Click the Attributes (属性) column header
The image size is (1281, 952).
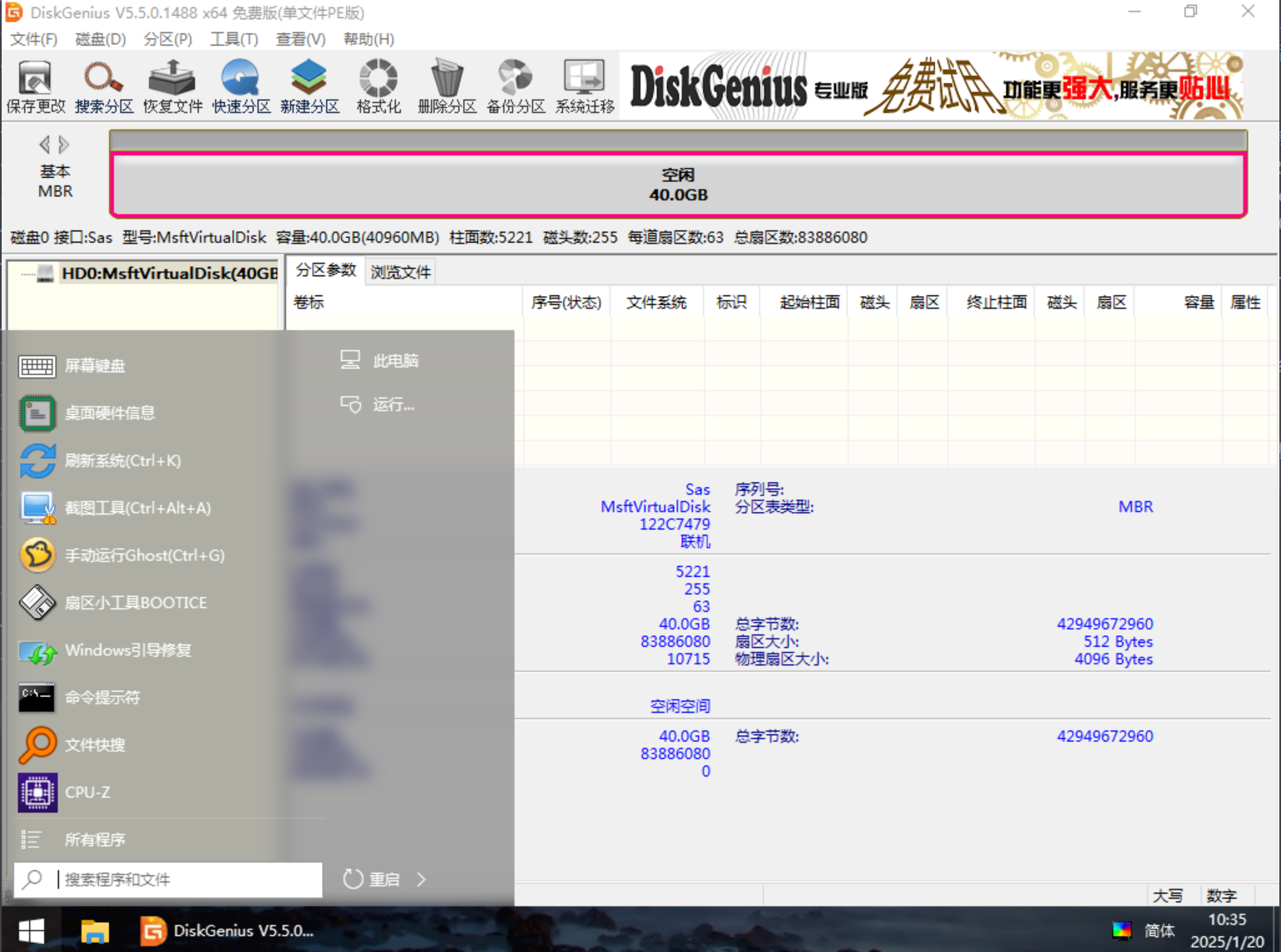pyautogui.click(x=1245, y=303)
